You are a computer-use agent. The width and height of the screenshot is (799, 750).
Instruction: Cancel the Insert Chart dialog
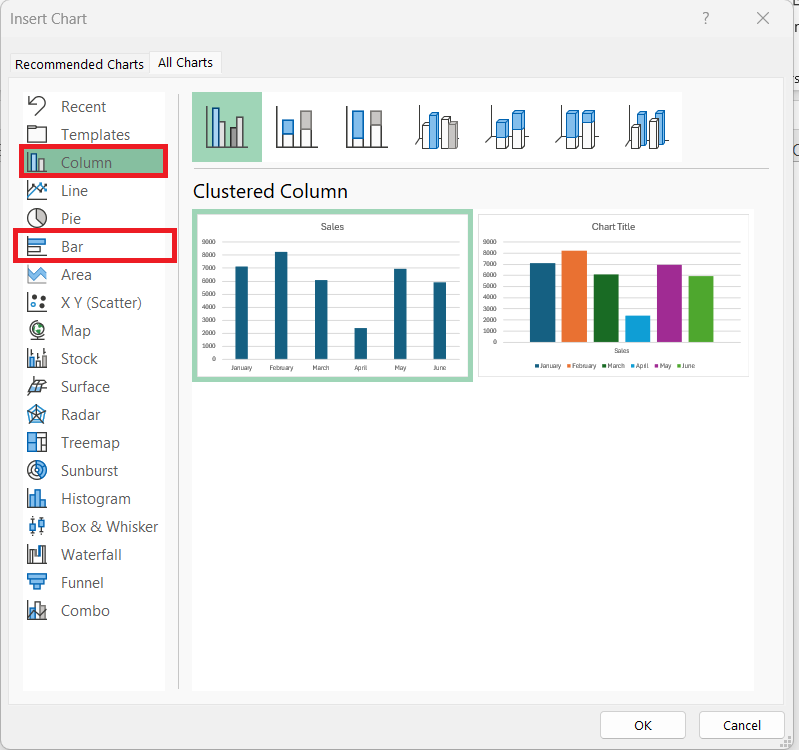coord(741,725)
